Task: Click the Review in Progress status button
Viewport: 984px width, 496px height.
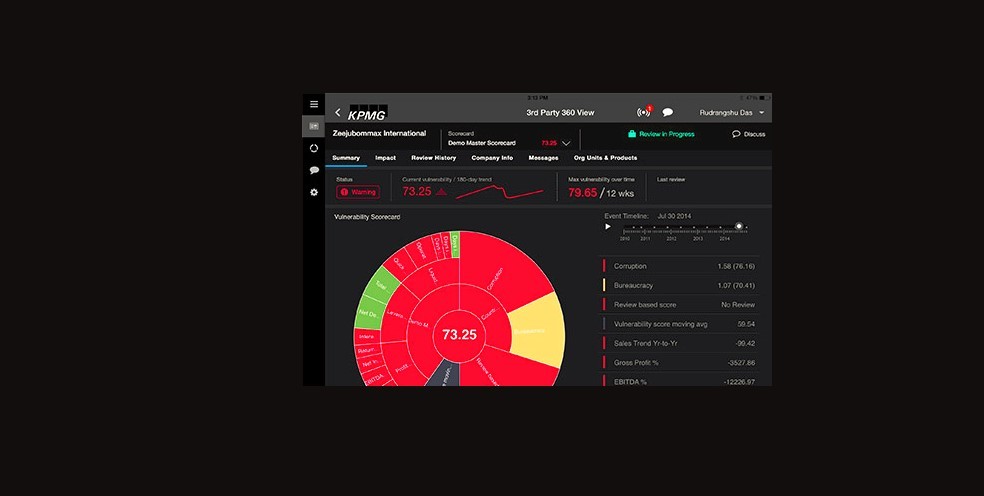Action: 660,134
